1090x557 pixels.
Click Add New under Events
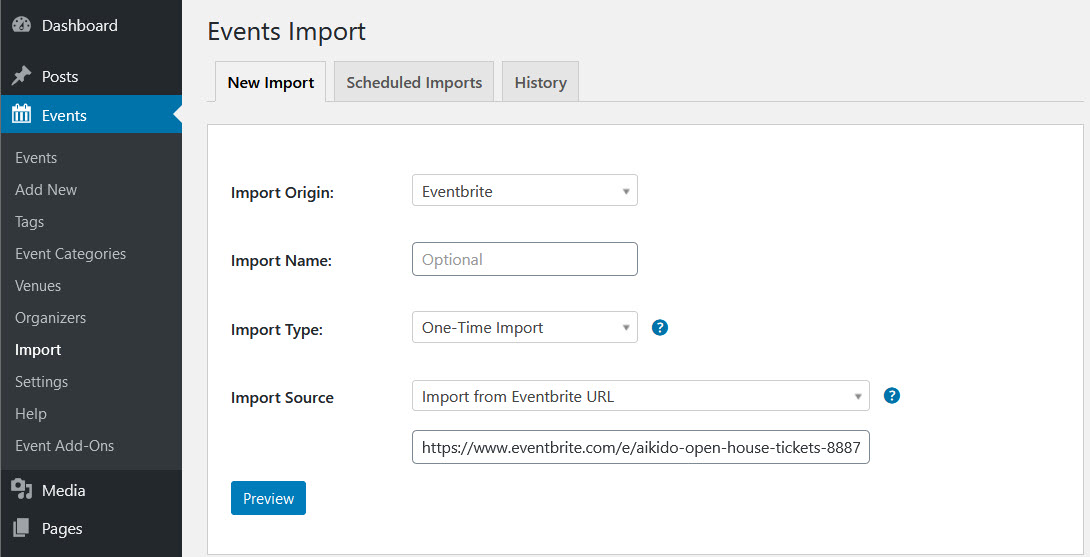(x=46, y=190)
